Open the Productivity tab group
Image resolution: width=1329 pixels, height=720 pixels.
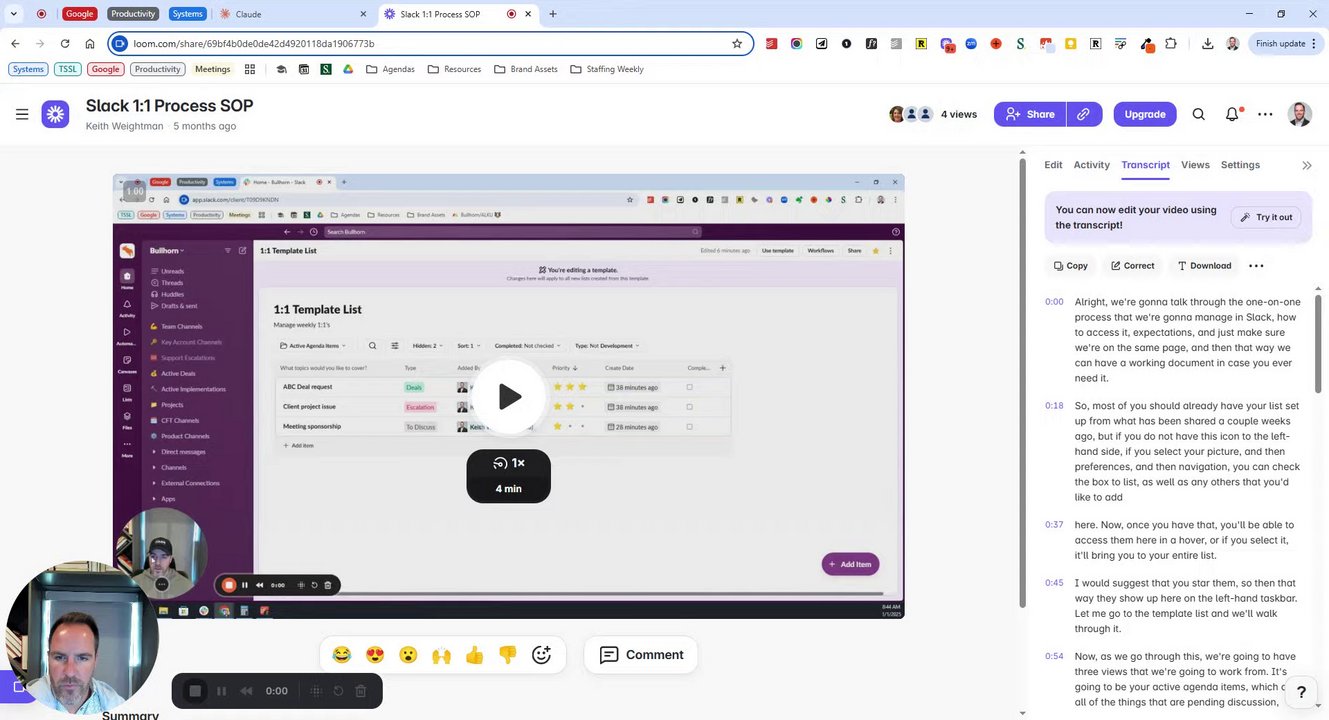click(x=133, y=14)
